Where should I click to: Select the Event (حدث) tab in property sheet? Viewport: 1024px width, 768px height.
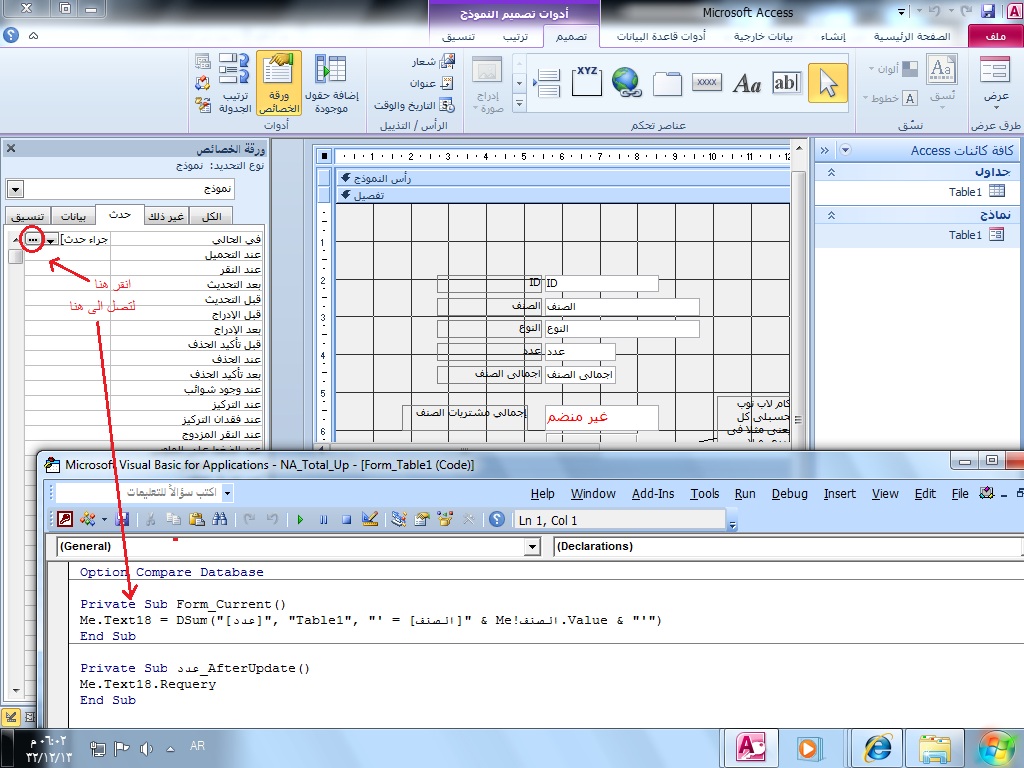coord(120,215)
